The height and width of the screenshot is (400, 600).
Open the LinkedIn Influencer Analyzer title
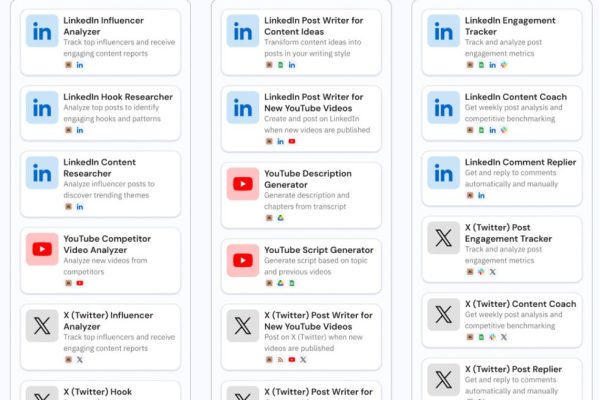click(x=103, y=26)
